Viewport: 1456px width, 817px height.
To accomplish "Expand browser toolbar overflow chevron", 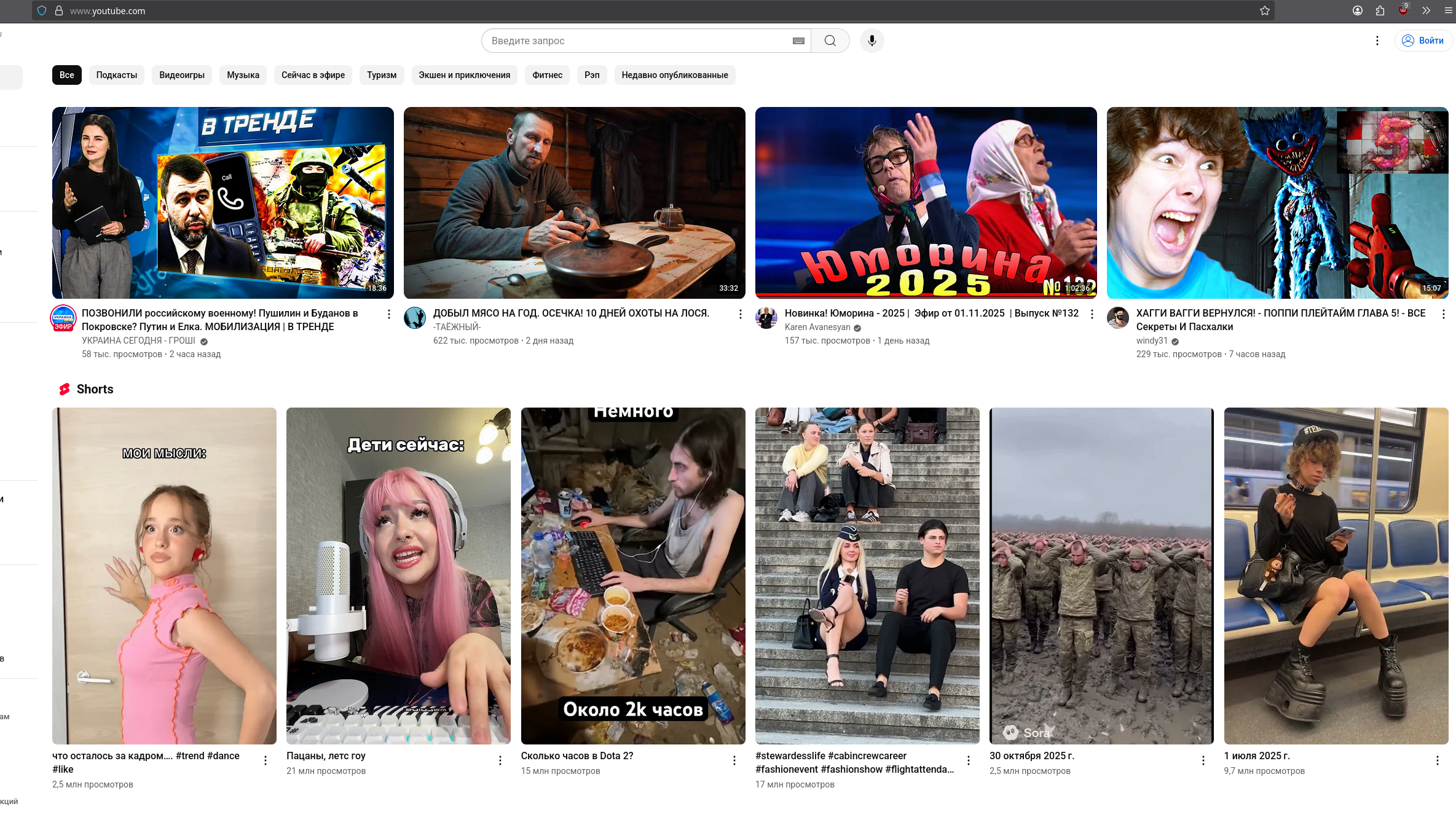I will [1426, 10].
